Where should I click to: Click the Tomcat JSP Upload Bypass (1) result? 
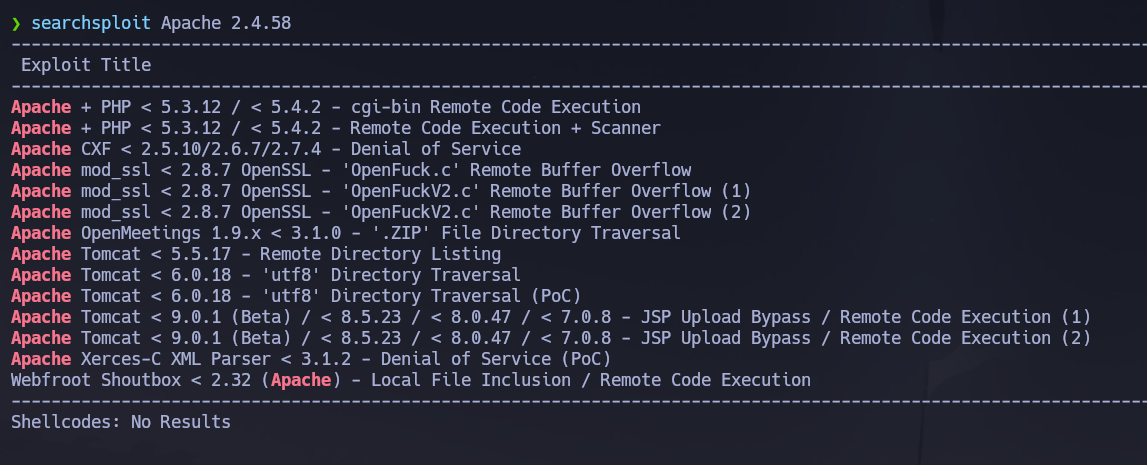pos(551,317)
